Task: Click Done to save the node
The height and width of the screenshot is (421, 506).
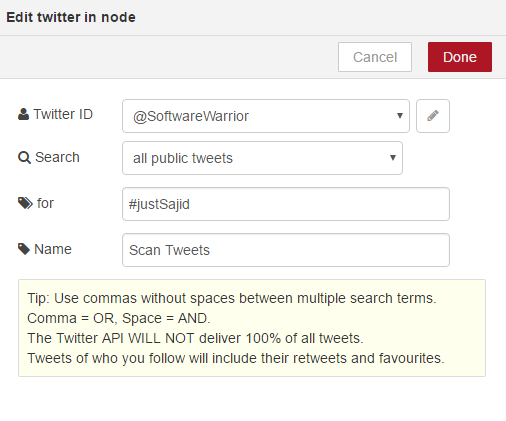Action: pos(460,57)
